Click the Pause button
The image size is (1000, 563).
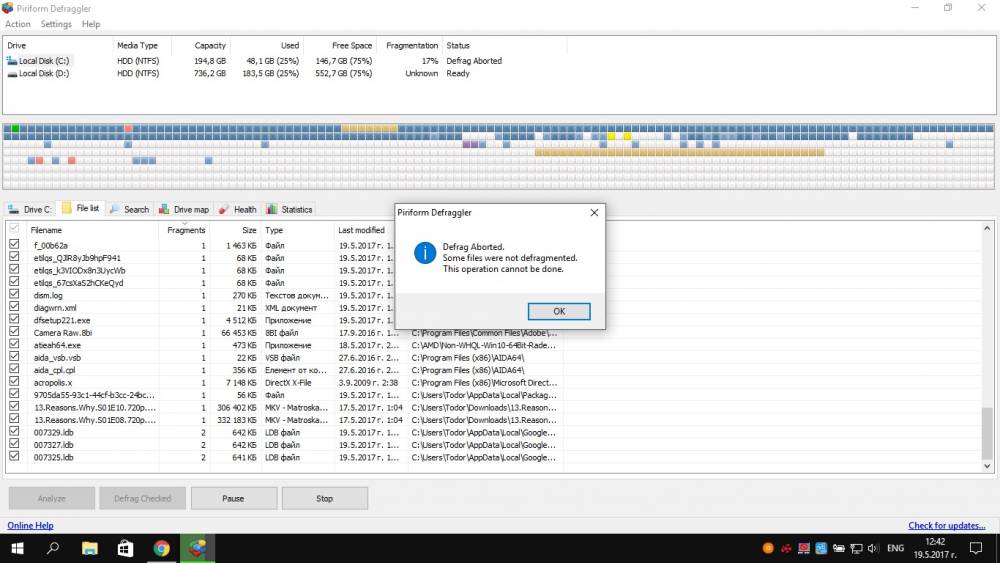click(x=233, y=499)
